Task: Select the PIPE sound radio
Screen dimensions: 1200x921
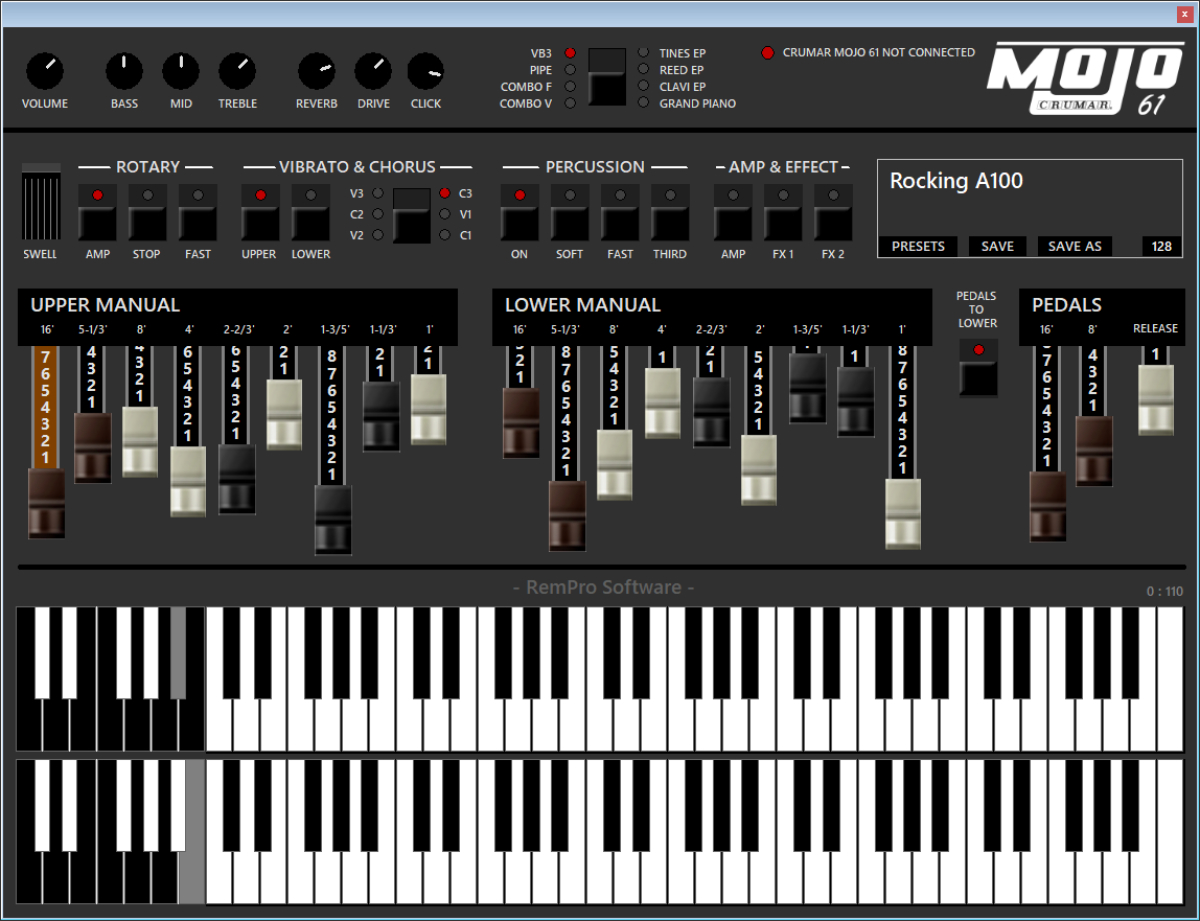Action: tap(570, 70)
